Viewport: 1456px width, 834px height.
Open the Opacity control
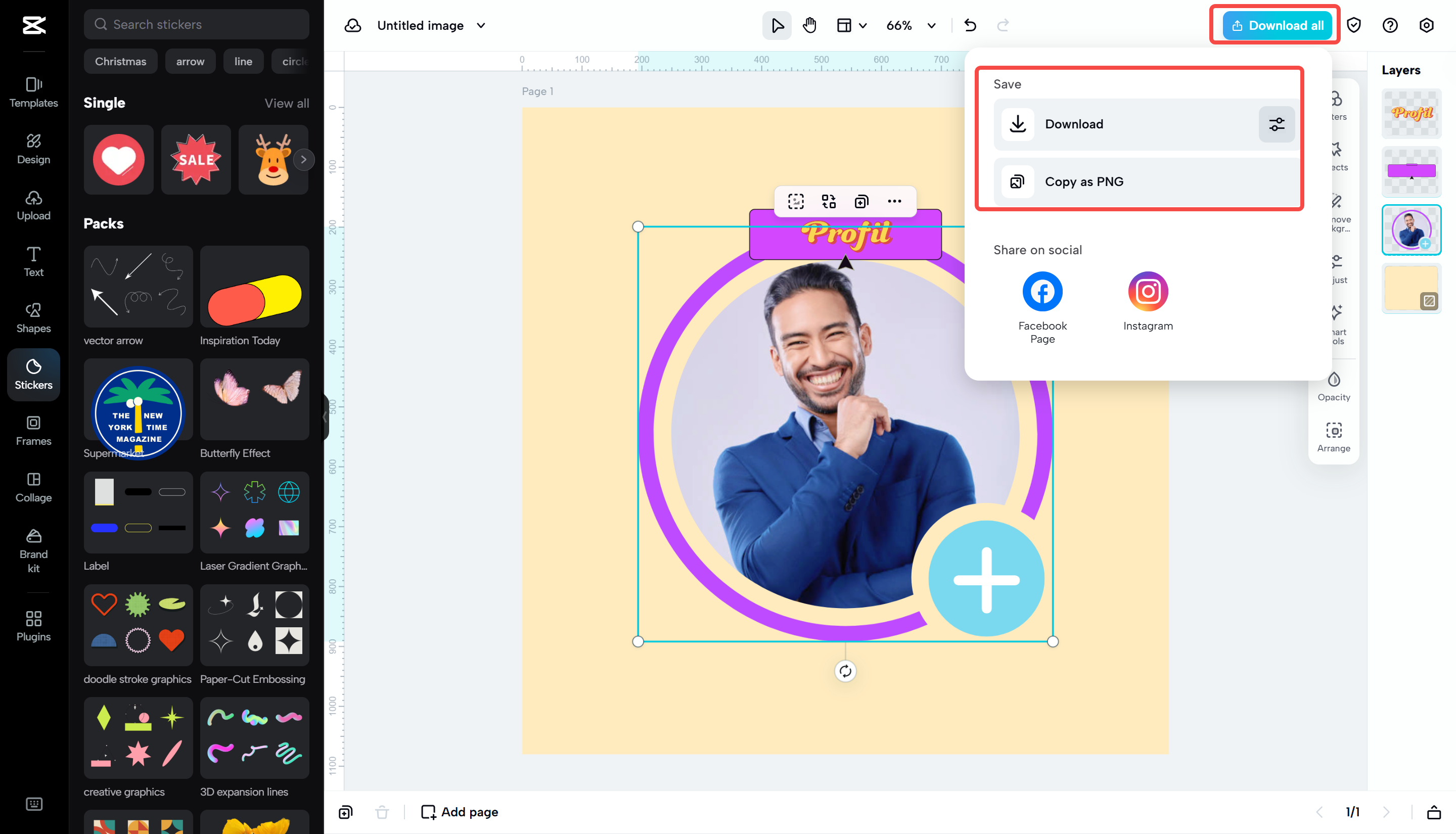pyautogui.click(x=1334, y=386)
